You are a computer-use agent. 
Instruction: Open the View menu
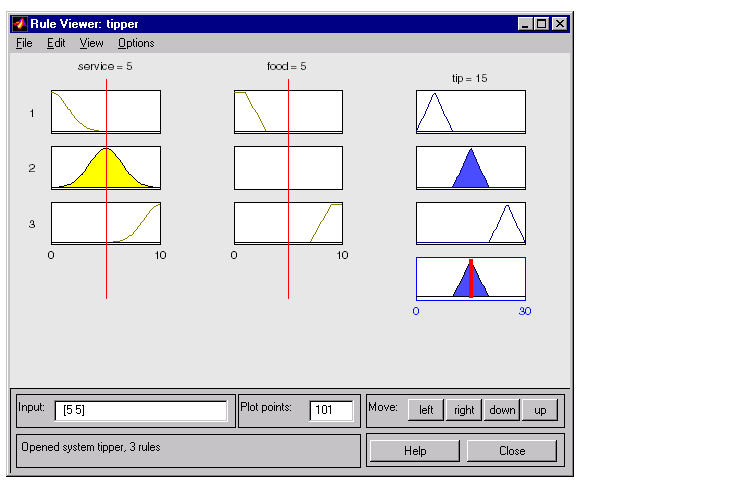tap(91, 43)
